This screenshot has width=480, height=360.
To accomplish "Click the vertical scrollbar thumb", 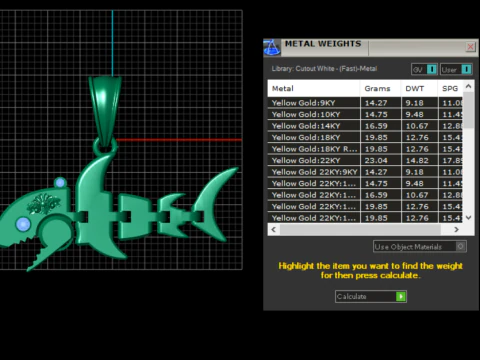I will [468, 110].
